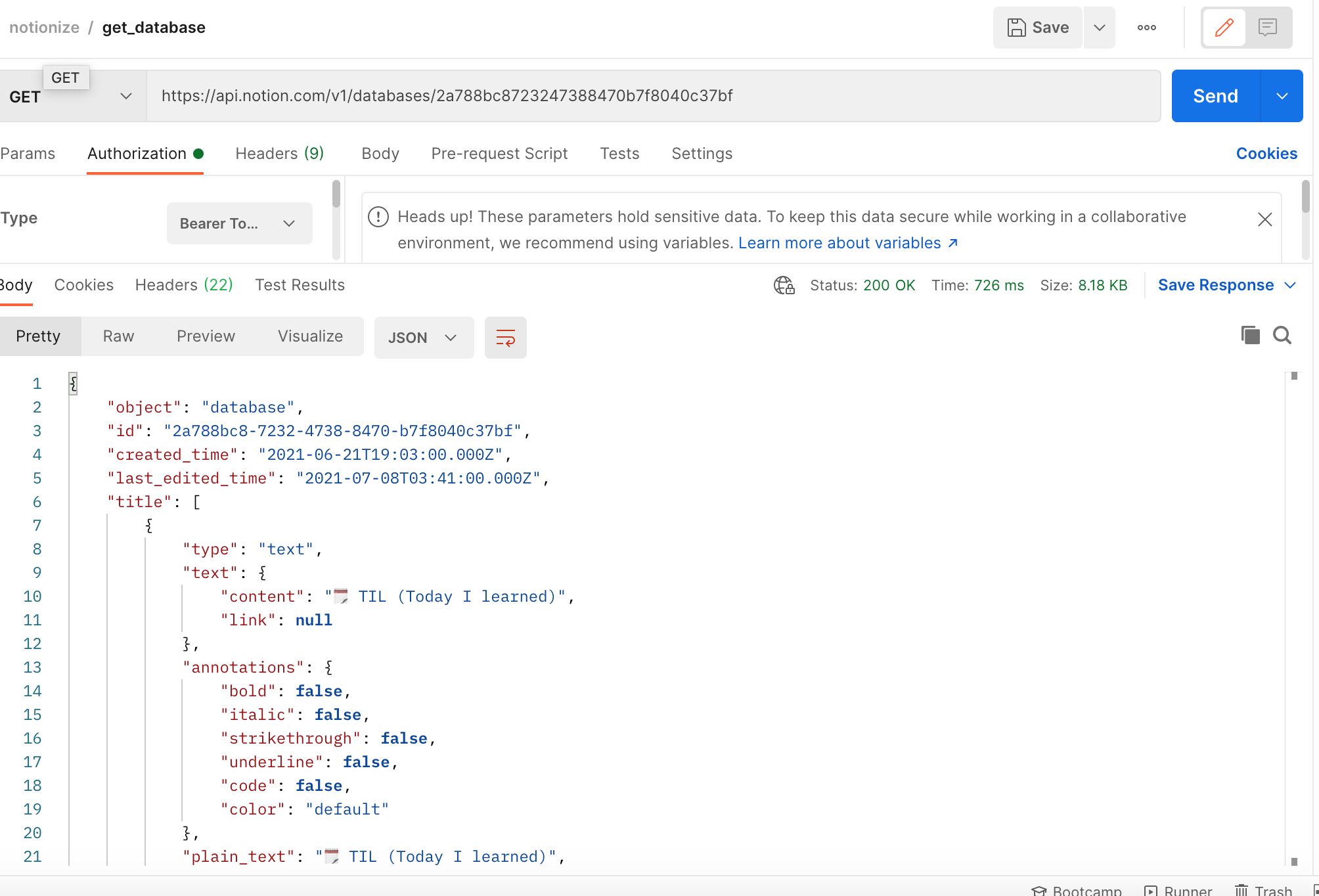Click the wrap lines icon button
This screenshot has height=896, width=1319.
coord(505,338)
